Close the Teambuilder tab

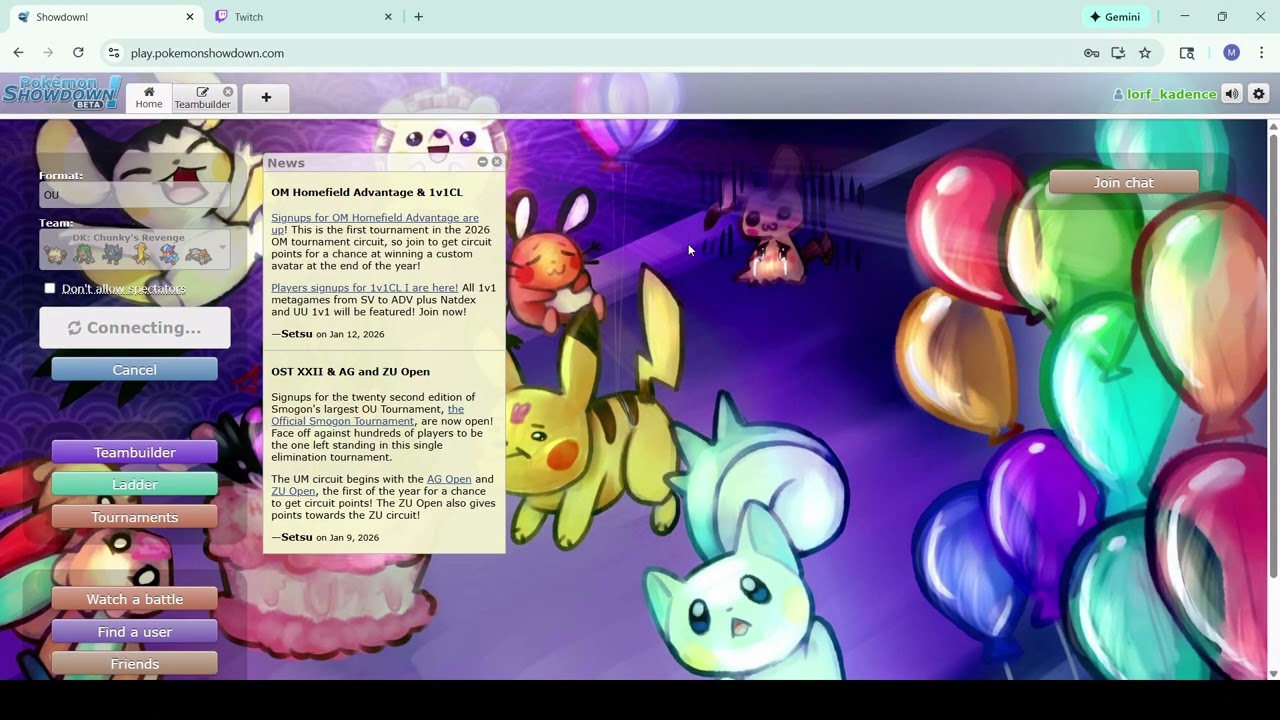228,91
